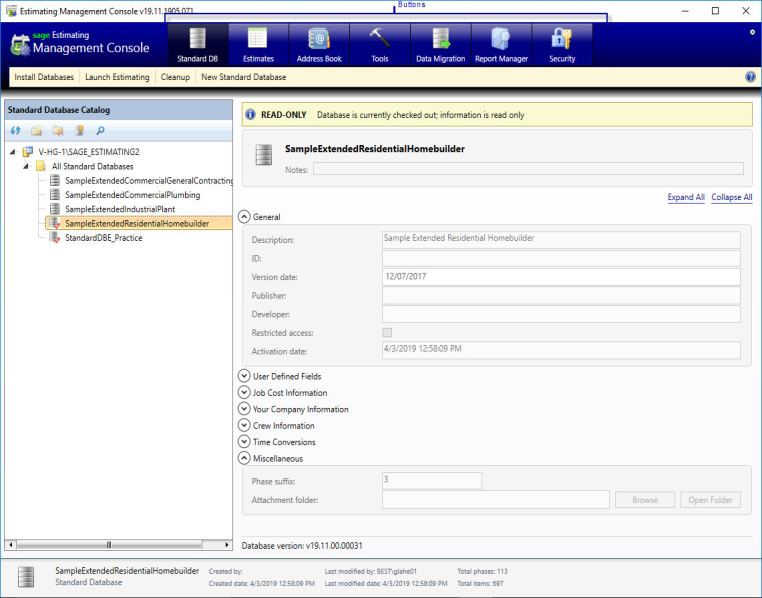762x598 pixels.
Task: Open the Address Book module
Action: [319, 45]
